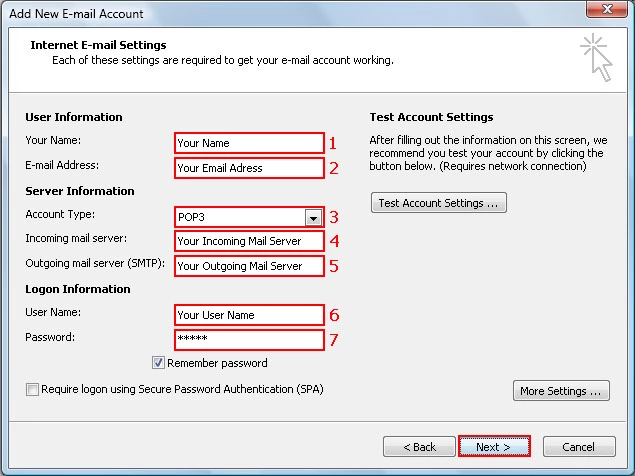Open More Settings

click(561, 391)
